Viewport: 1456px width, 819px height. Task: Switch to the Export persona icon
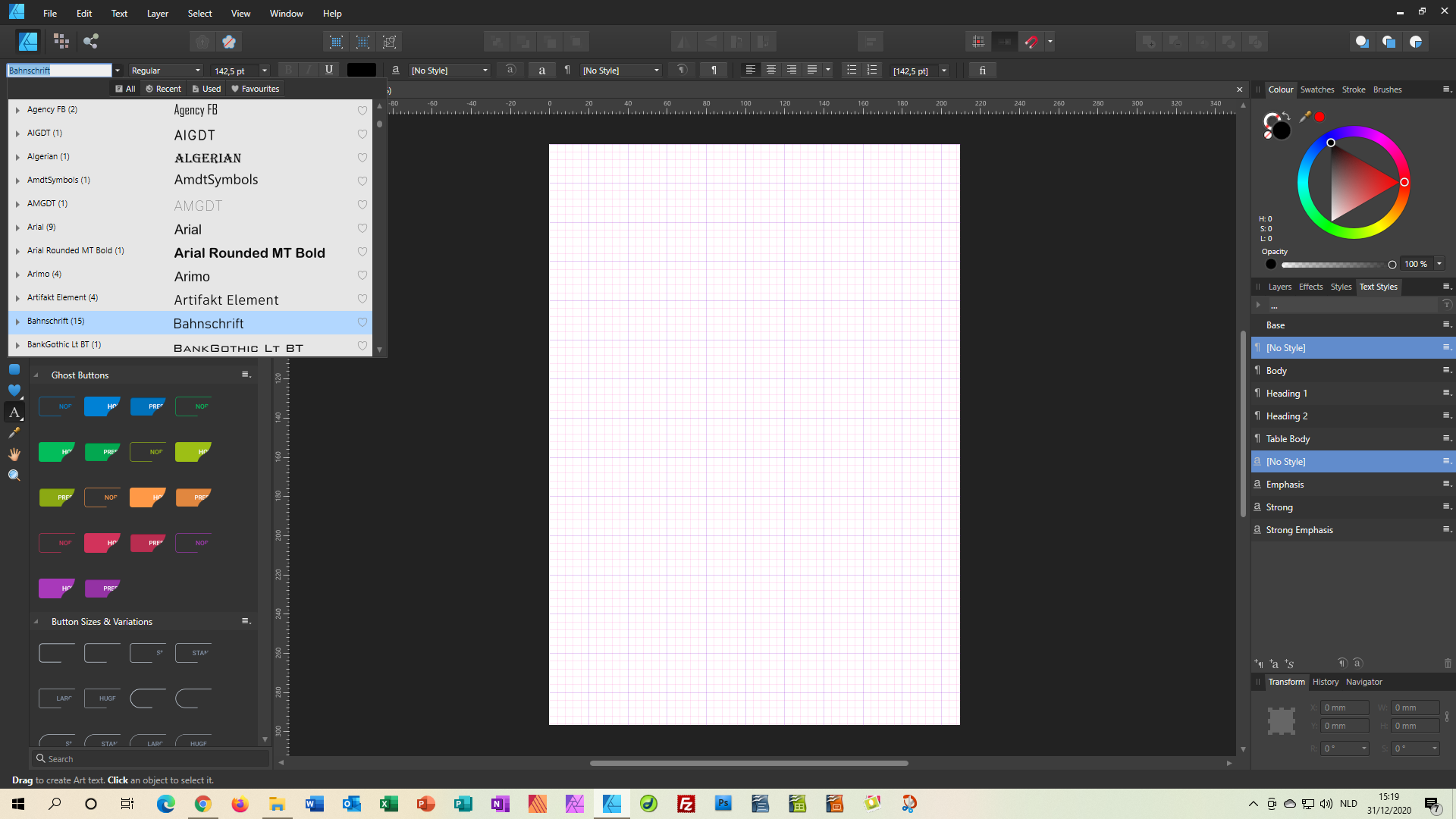[91, 42]
